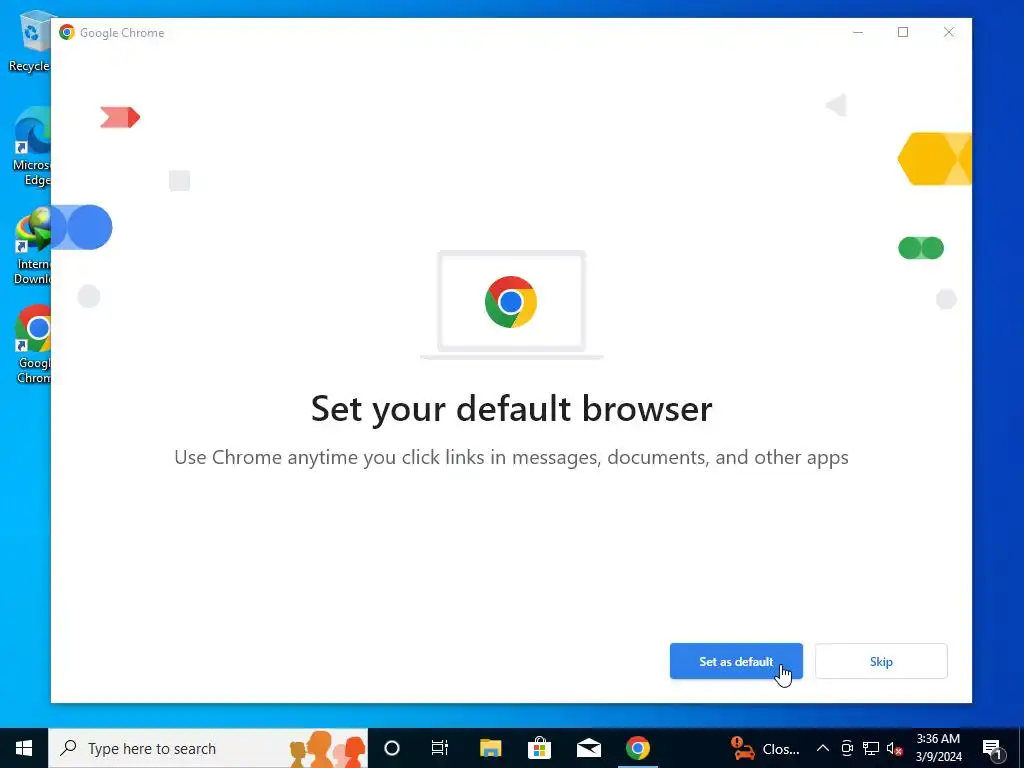Open the network status tray icon
The width and height of the screenshot is (1024, 768).
coord(871,748)
